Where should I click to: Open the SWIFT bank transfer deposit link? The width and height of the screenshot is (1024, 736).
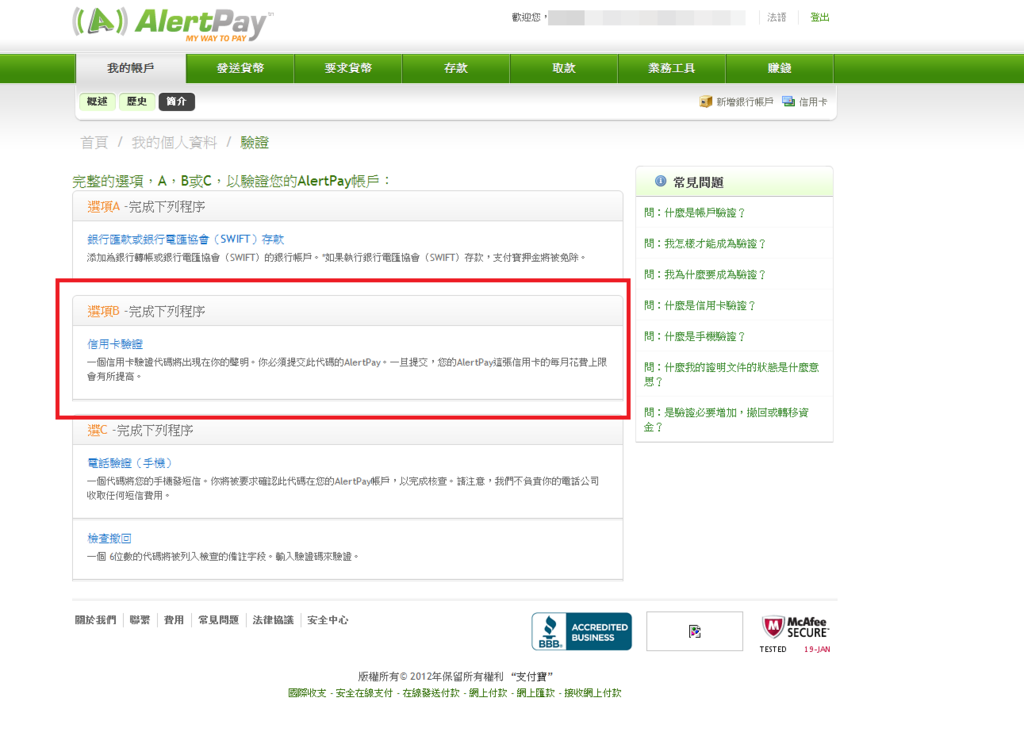(x=185, y=239)
